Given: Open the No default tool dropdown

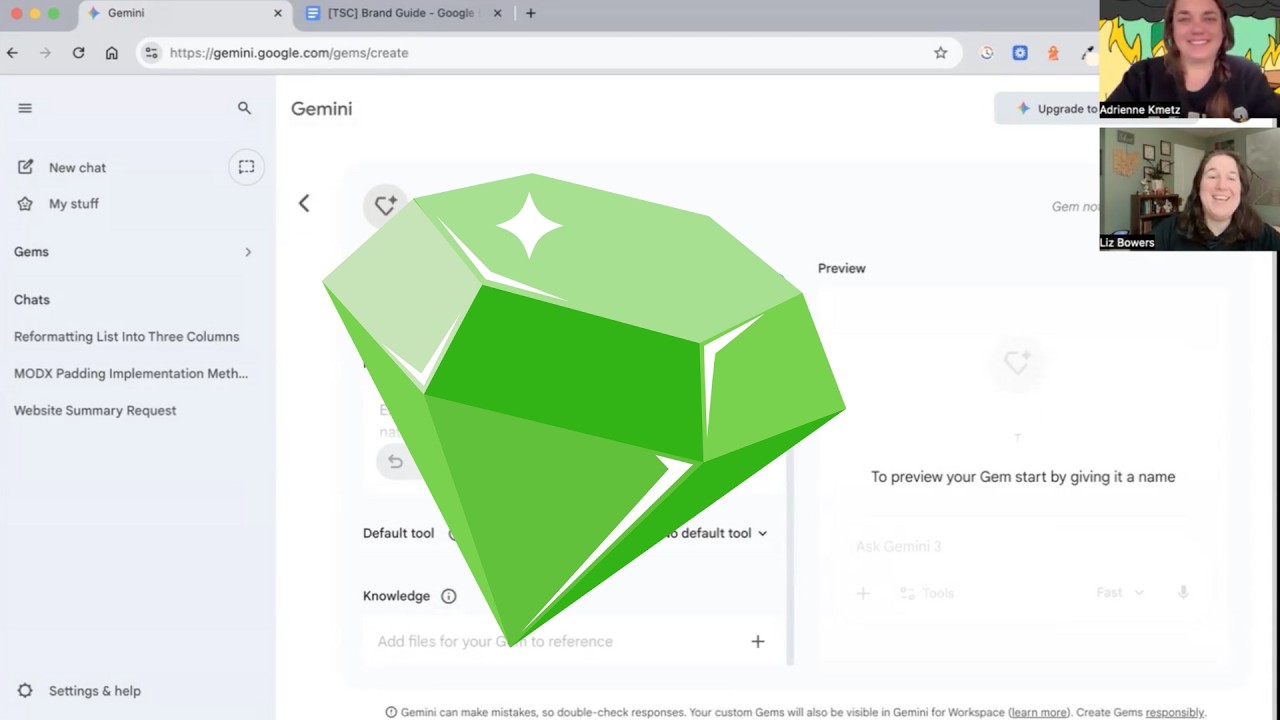Looking at the screenshot, I should tap(715, 533).
